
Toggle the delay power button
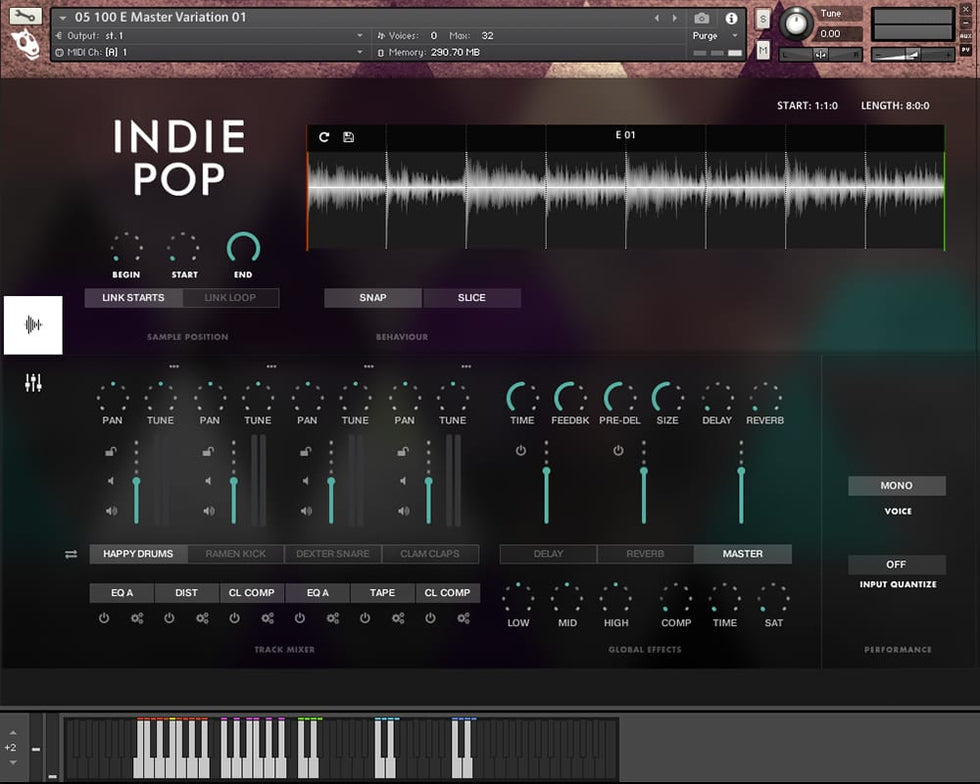[520, 451]
